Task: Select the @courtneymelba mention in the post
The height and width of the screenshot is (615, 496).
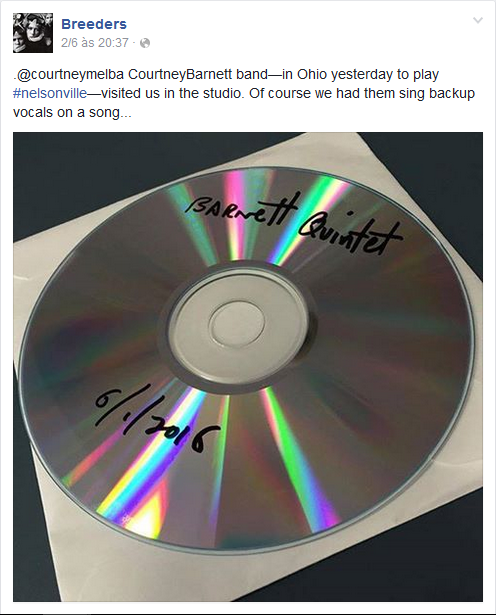Action: pos(69,75)
